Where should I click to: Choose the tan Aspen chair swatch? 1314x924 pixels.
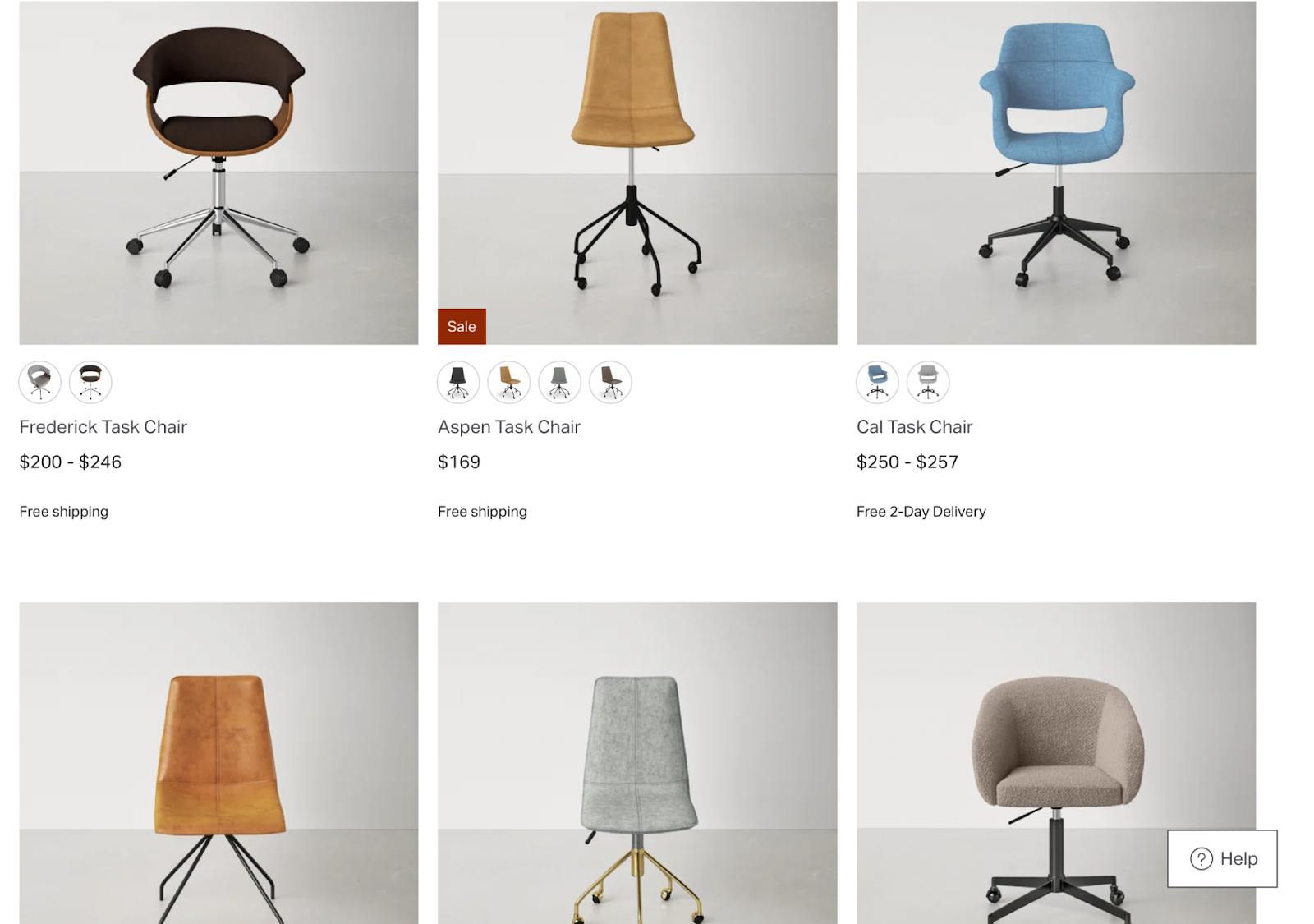[x=509, y=382]
